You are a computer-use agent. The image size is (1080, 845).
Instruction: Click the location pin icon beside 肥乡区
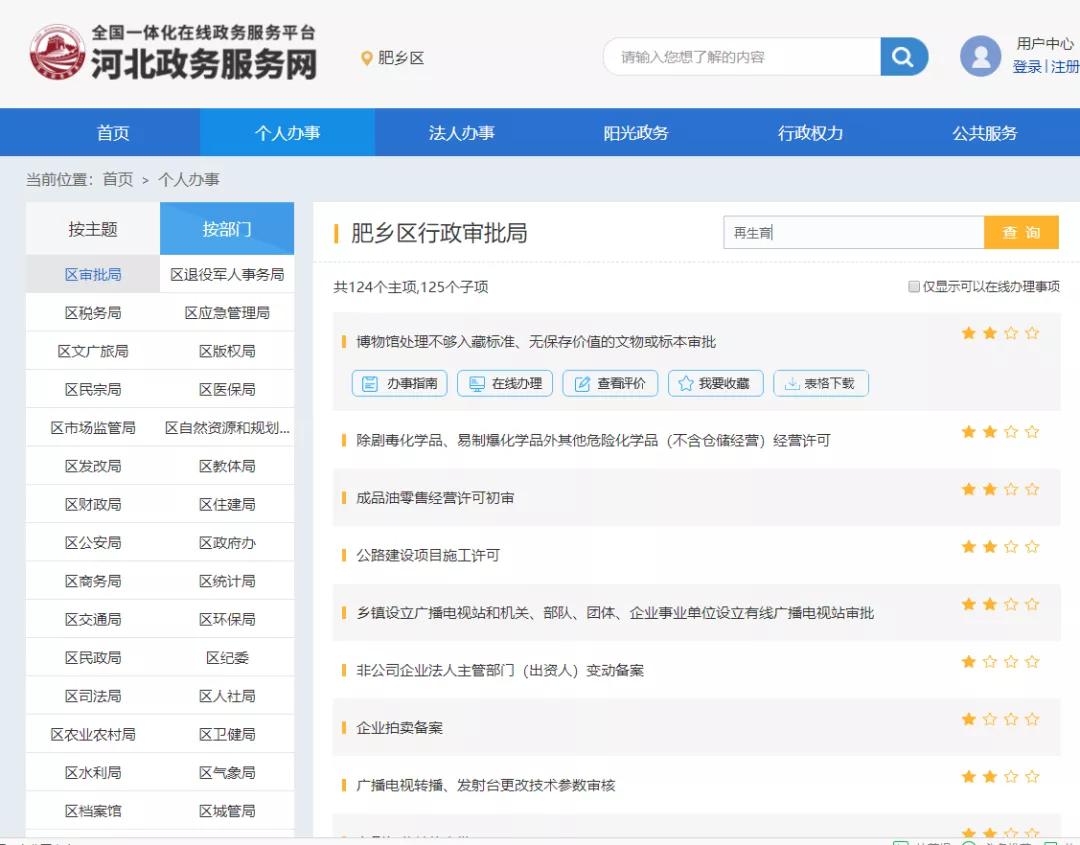click(367, 59)
